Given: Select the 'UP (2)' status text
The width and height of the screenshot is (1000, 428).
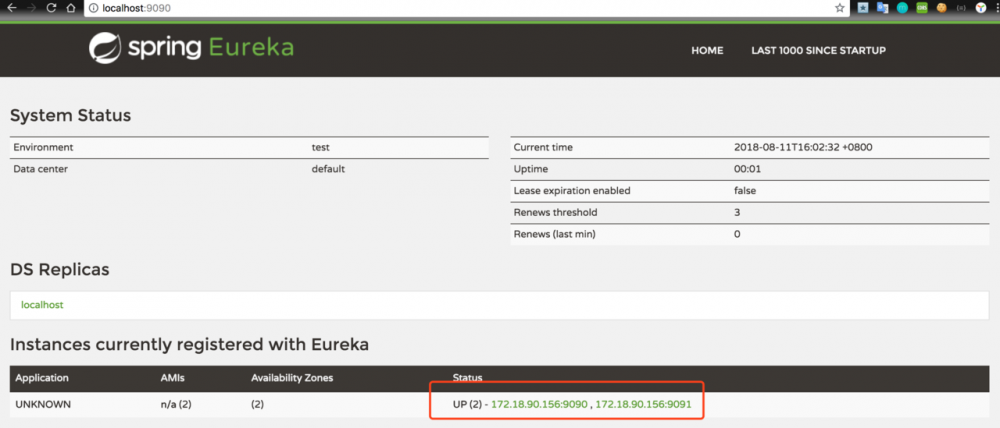Looking at the screenshot, I should 467,404.
